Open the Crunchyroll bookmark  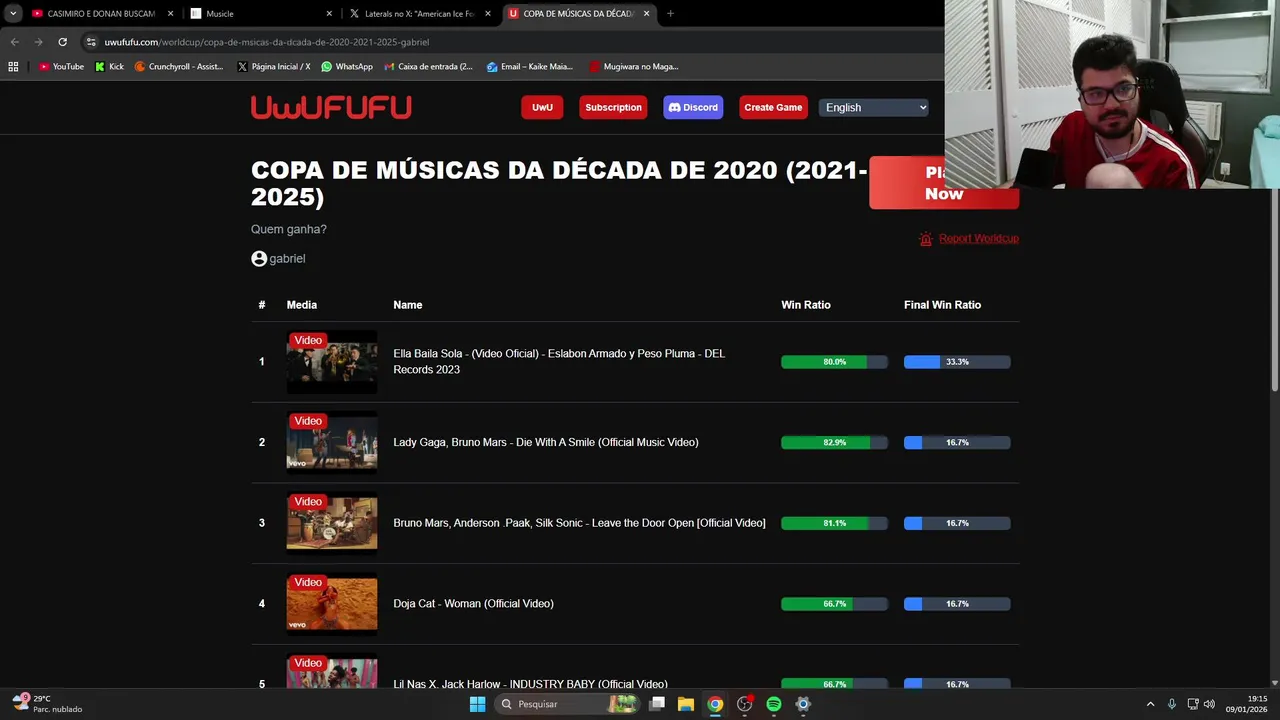pyautogui.click(x=179, y=67)
